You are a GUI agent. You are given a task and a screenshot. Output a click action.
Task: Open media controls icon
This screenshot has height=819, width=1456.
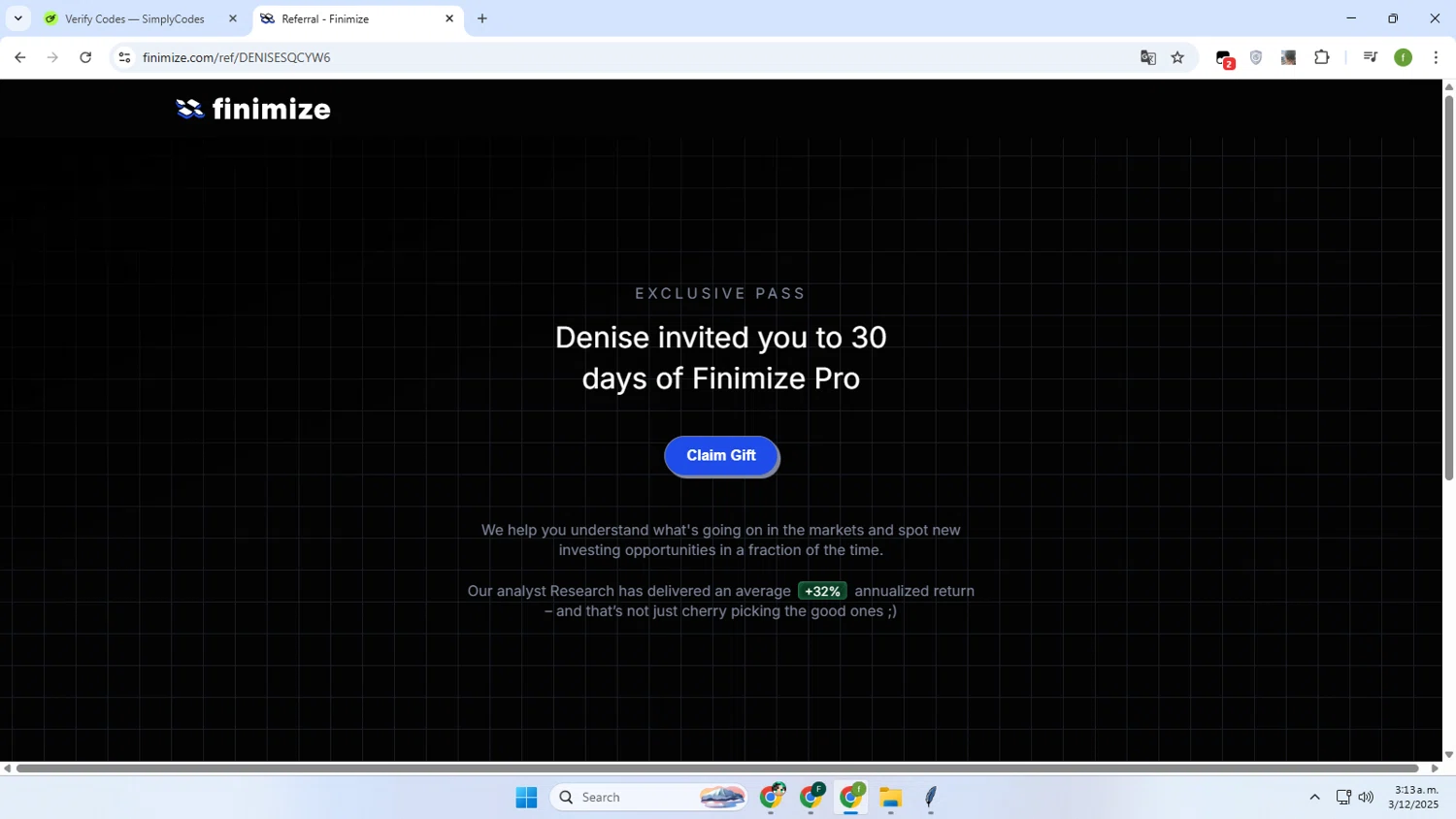[x=1371, y=57]
